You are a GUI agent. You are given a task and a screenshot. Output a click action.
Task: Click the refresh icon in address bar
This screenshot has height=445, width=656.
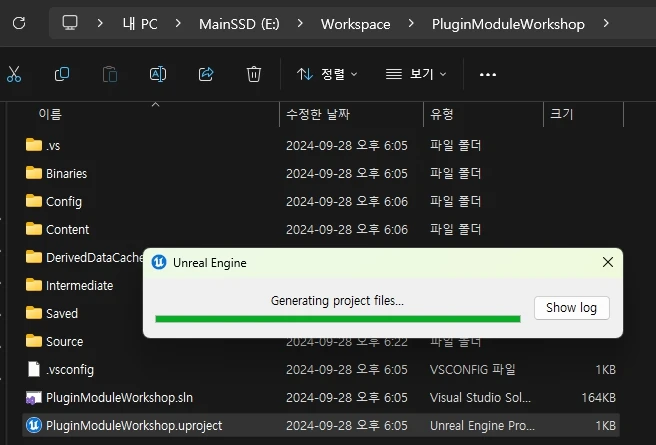coord(19,23)
